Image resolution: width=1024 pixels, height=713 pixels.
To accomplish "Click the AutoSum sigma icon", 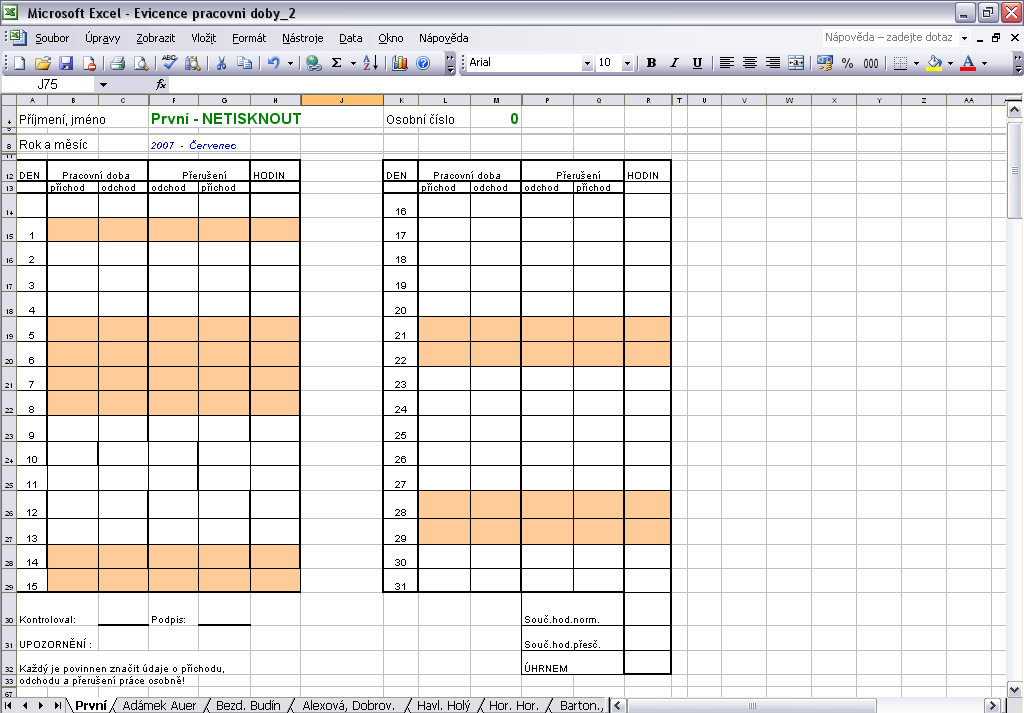I will click(336, 63).
